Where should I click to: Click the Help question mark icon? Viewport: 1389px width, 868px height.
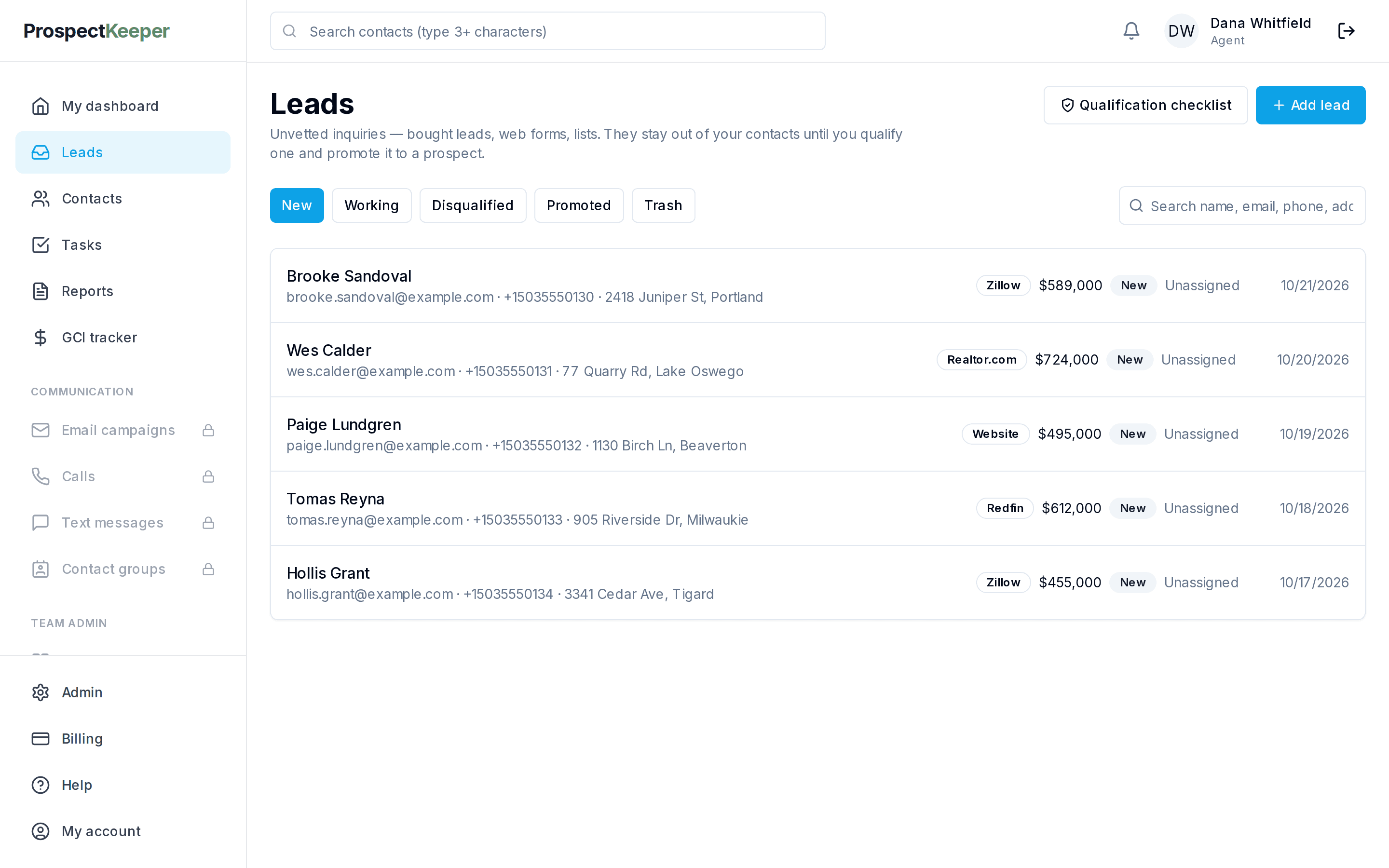40,785
